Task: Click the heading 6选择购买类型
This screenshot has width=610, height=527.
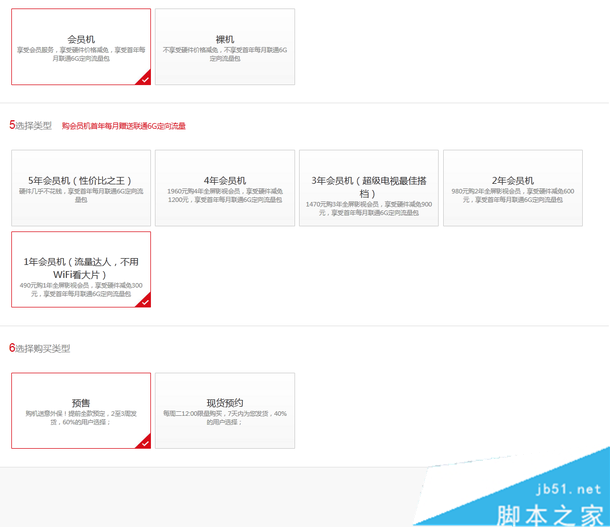Action: coord(39,348)
